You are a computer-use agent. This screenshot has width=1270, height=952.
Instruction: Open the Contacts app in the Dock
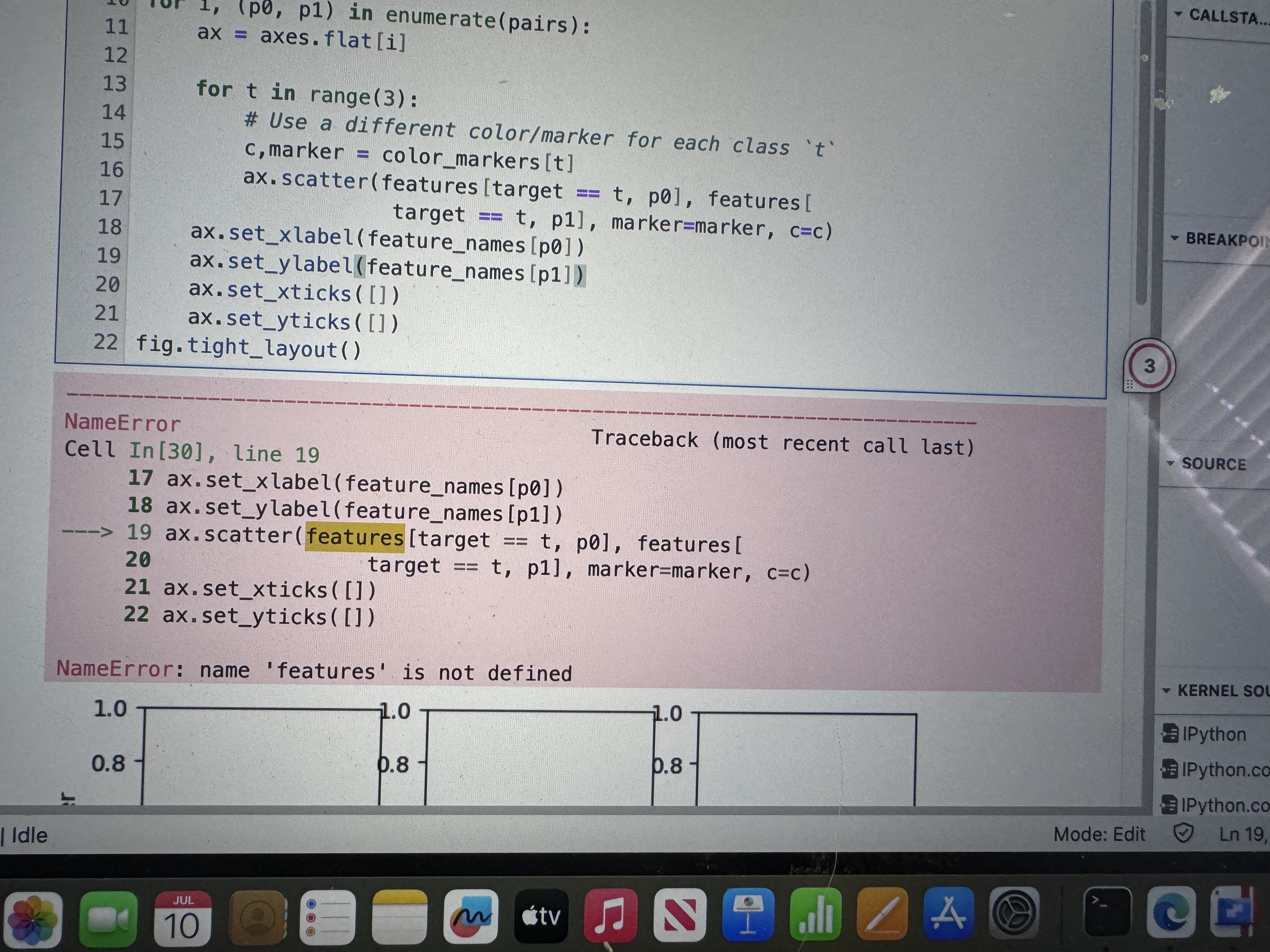(x=257, y=918)
